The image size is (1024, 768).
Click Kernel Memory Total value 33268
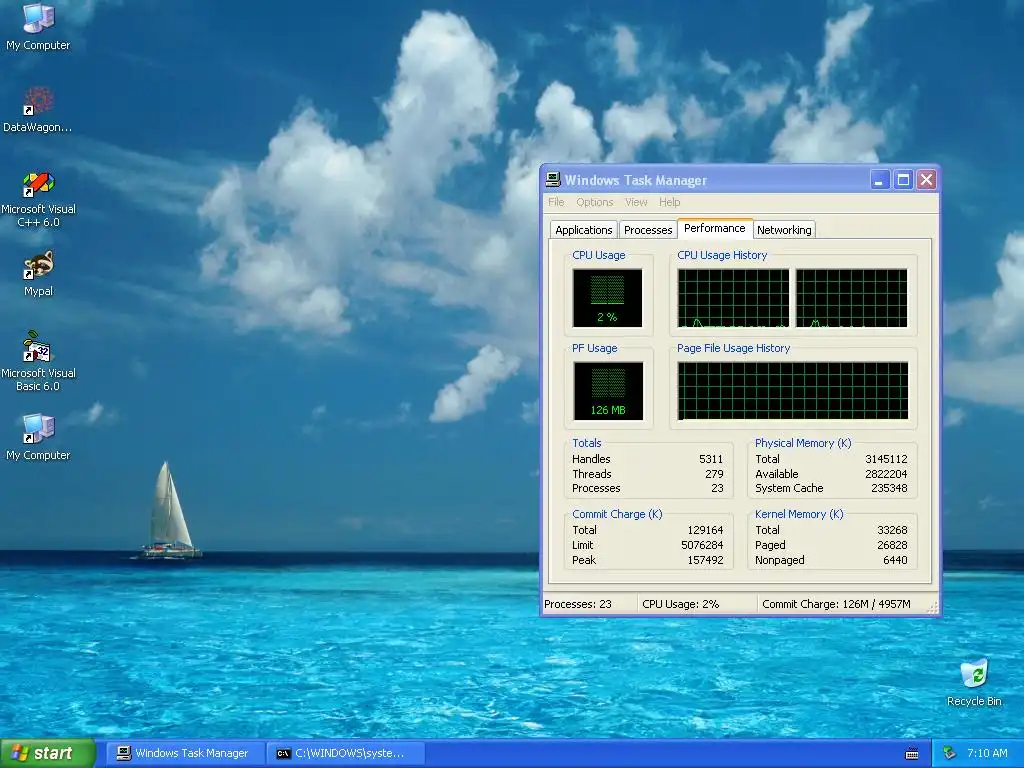pos(892,530)
